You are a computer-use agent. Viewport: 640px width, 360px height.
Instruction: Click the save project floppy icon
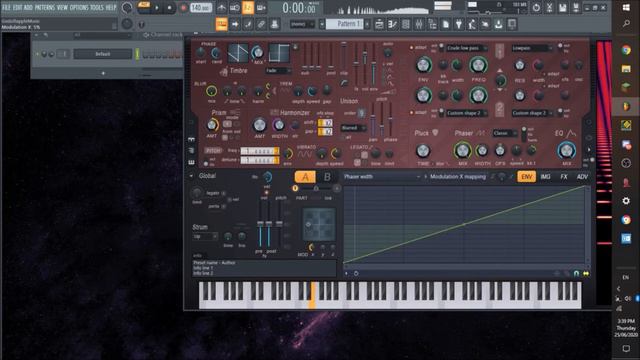click(562, 8)
